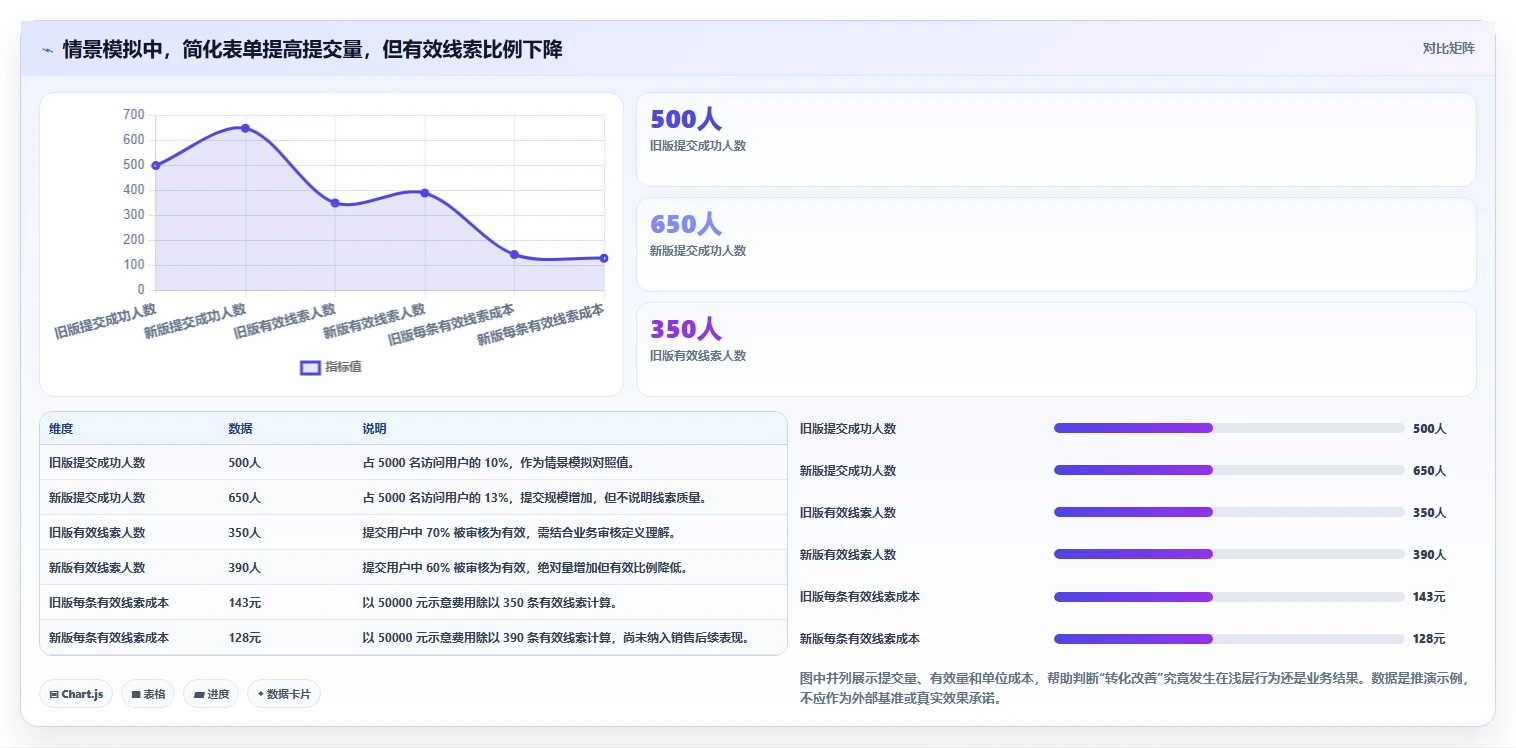Viewport: 1516px width, 748px height.
Task: Click the blue icon beside the headline
Action: click(48, 49)
